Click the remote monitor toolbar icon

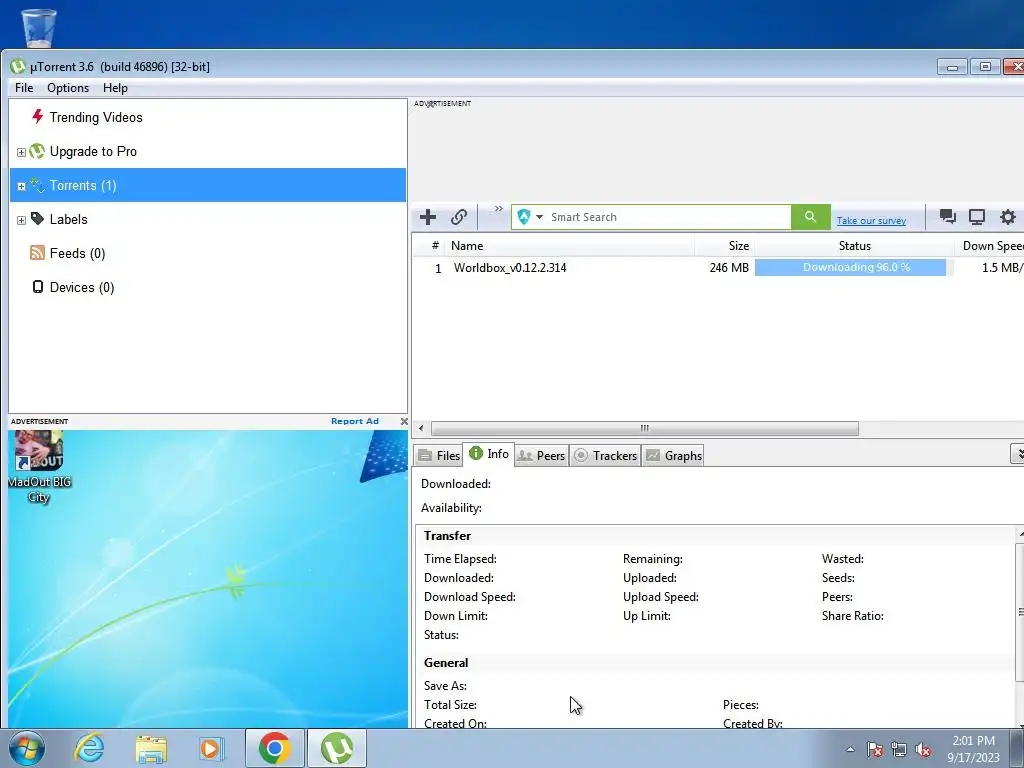pos(977,217)
